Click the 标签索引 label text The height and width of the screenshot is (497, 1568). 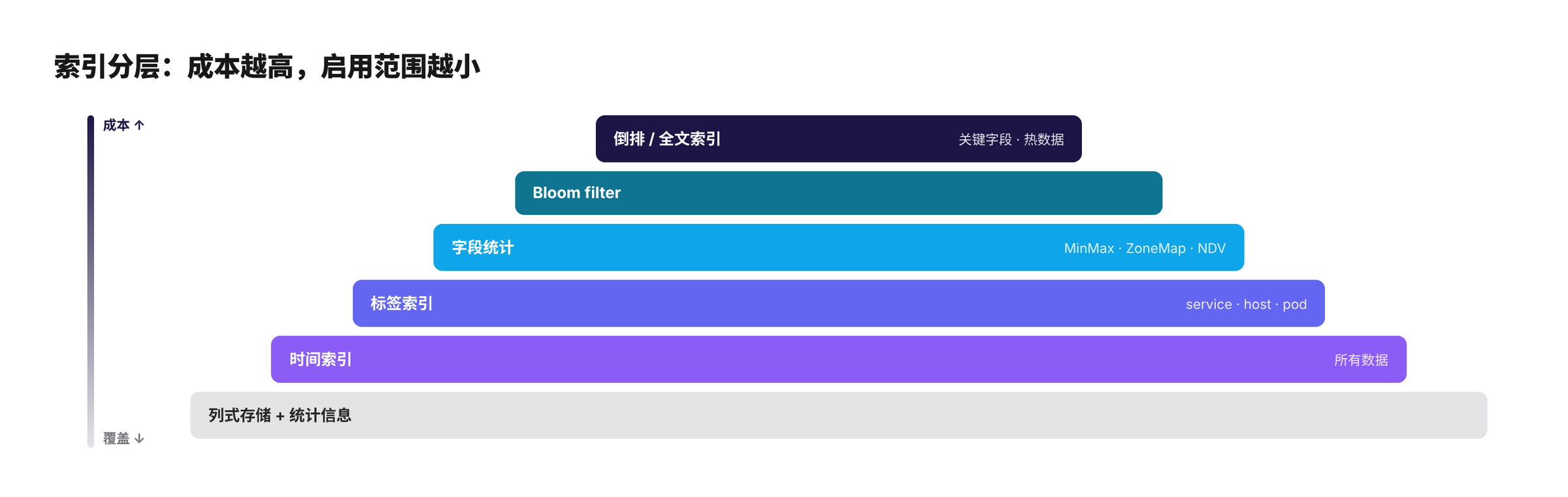coord(401,304)
